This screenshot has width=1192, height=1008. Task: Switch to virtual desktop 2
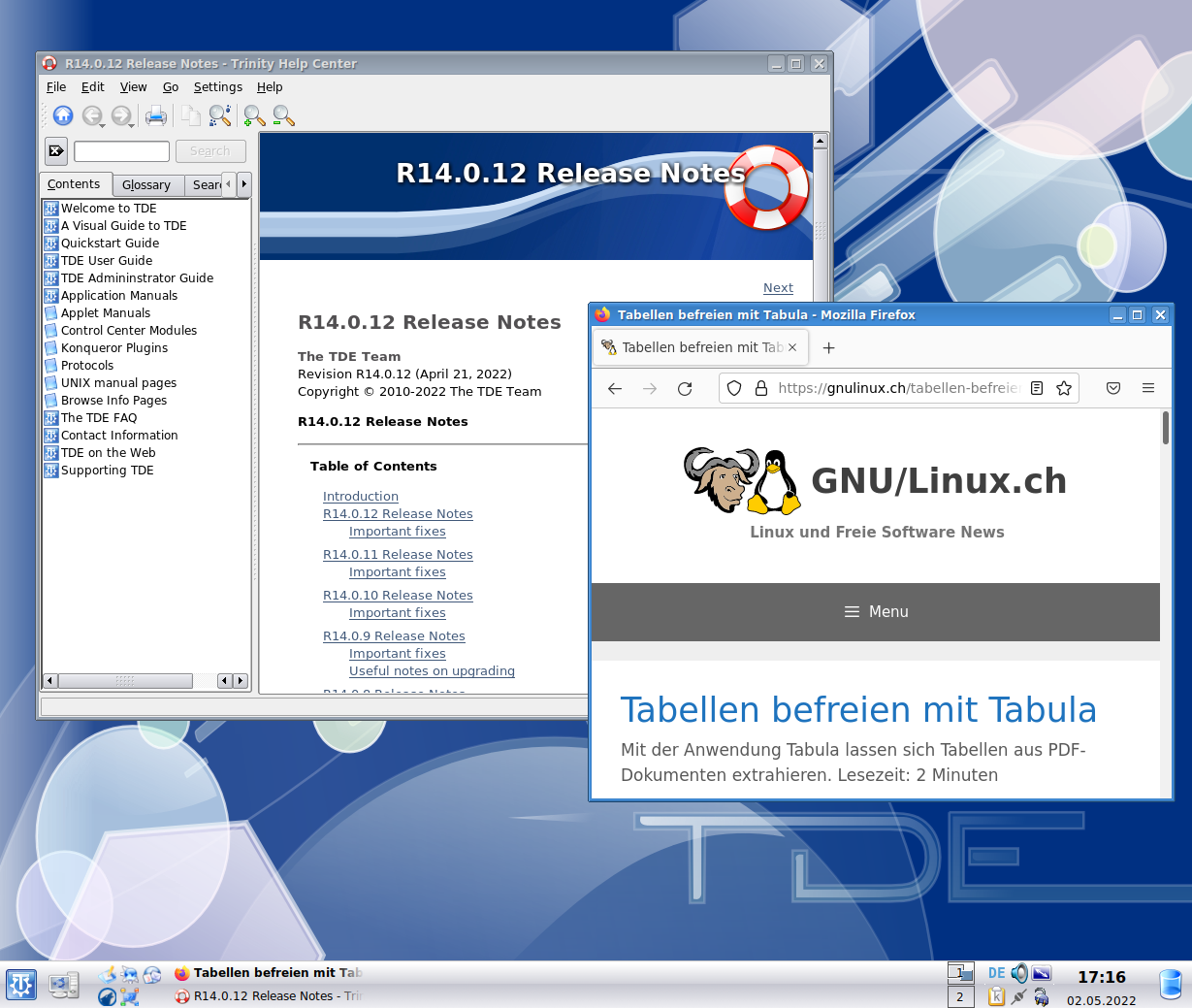point(960,996)
